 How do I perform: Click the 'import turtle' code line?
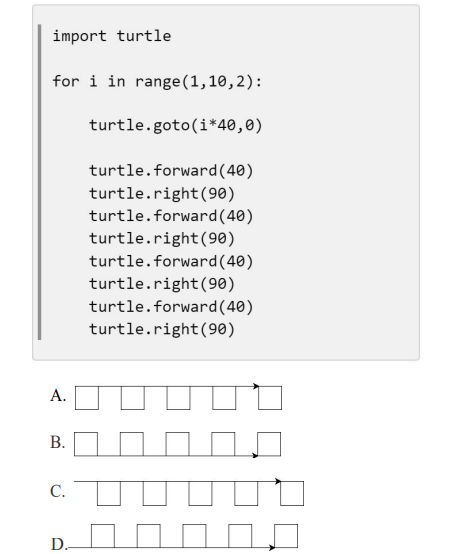point(112,36)
